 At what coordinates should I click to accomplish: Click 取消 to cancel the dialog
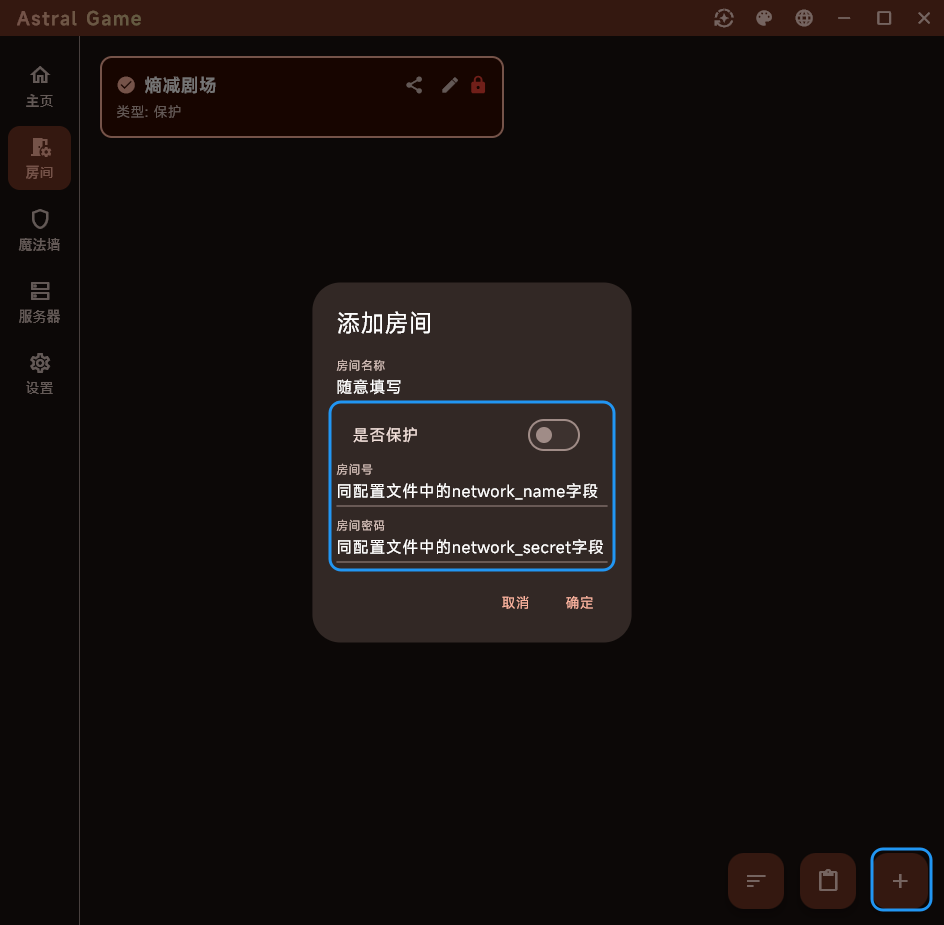pos(515,603)
